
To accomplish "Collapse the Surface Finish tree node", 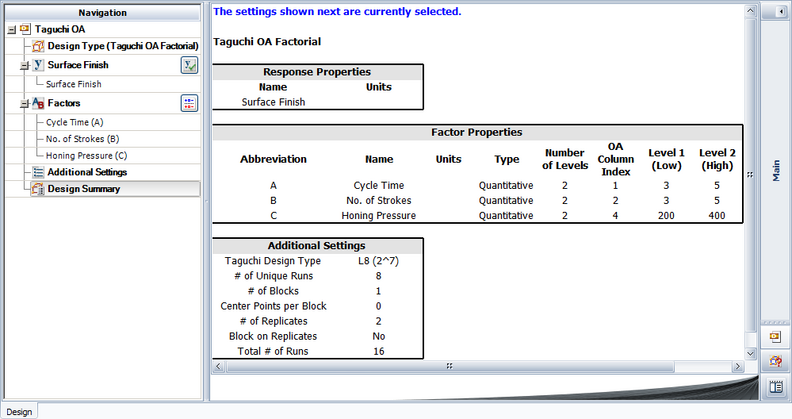I will tap(24, 66).
